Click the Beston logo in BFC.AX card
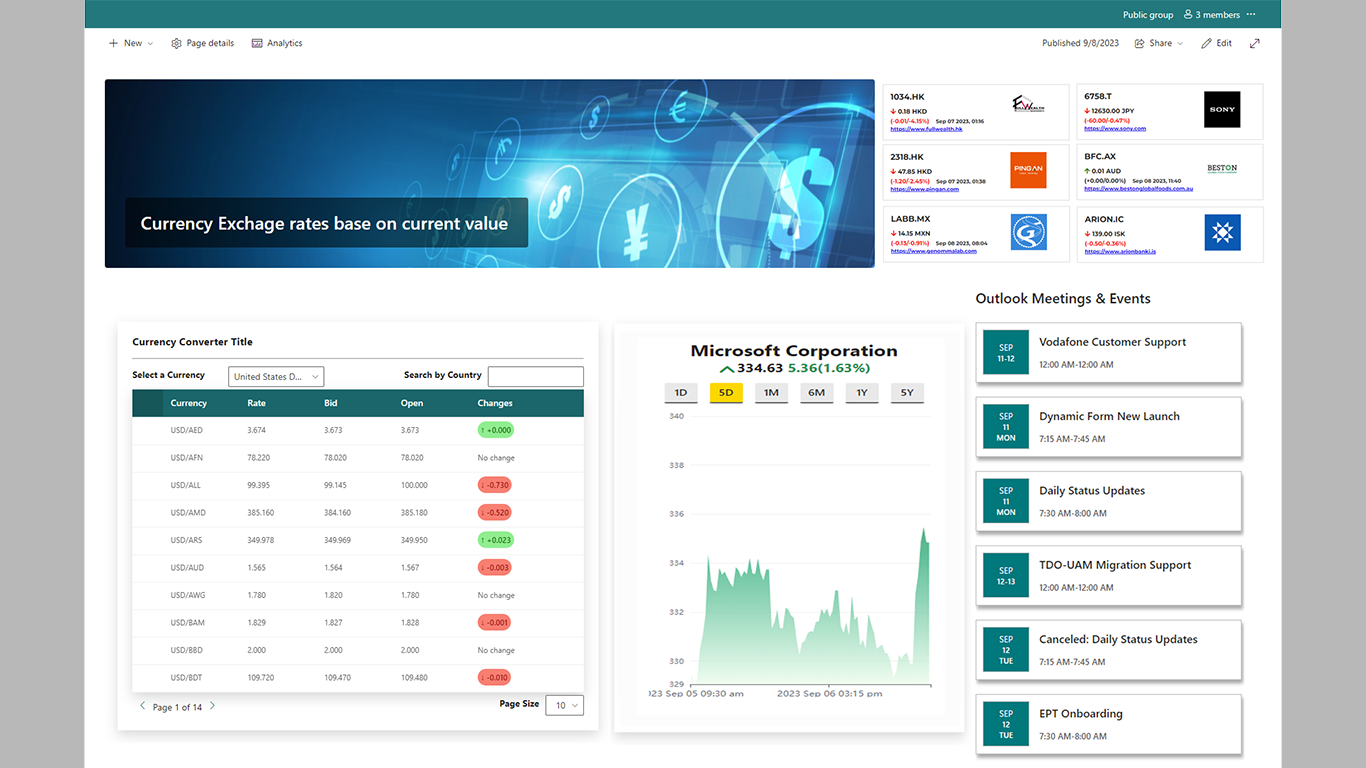The image size is (1366, 768). click(1222, 168)
